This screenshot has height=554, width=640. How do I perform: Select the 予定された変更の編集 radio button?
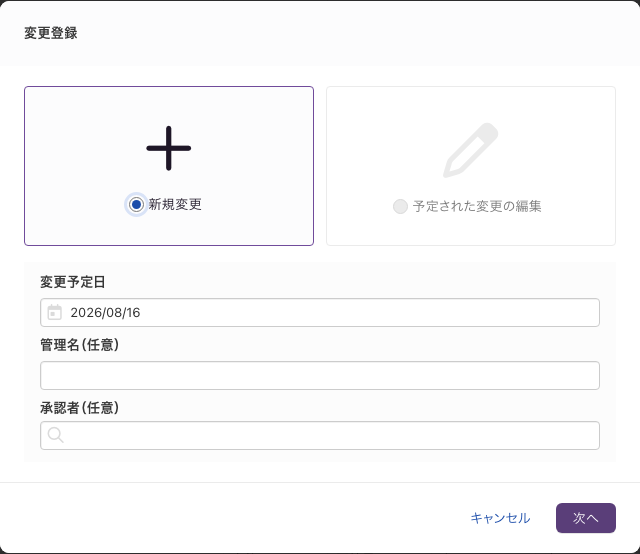400,206
